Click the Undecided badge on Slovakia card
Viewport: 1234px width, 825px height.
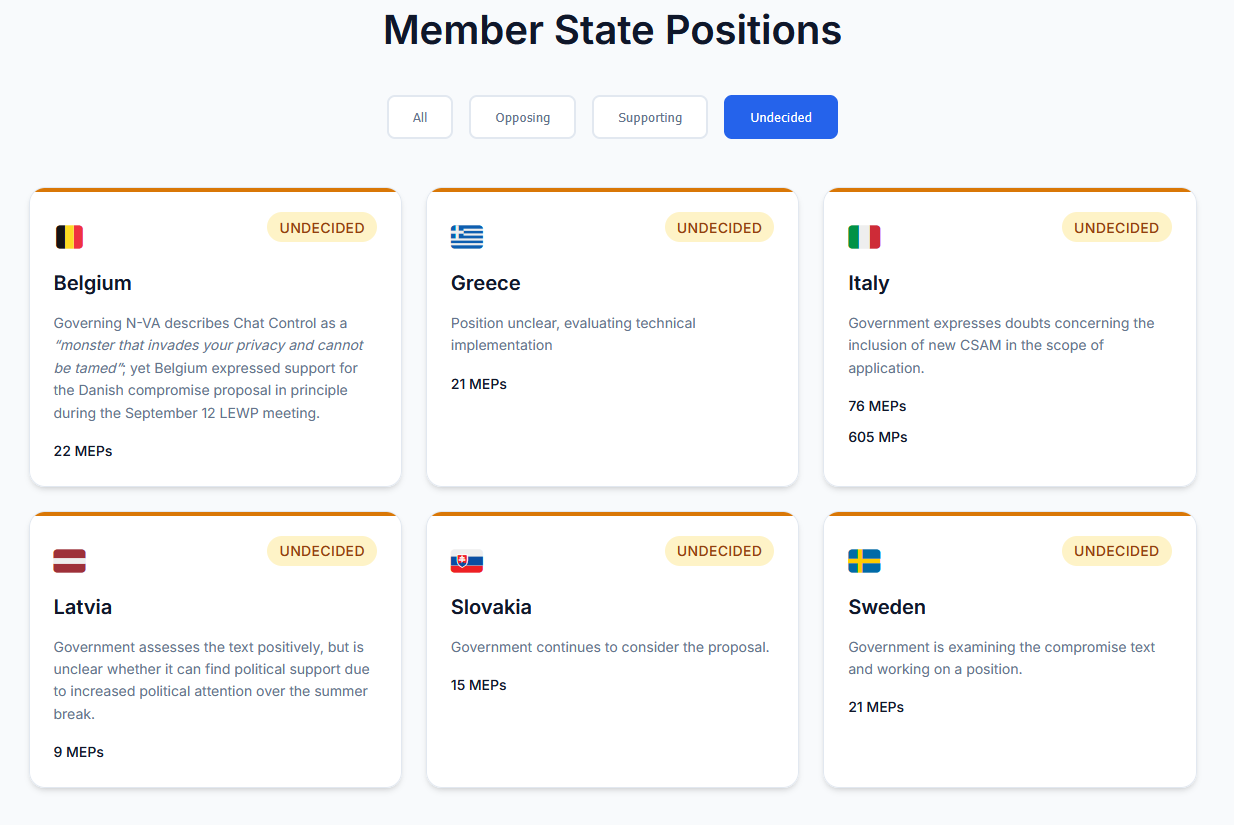click(x=718, y=551)
